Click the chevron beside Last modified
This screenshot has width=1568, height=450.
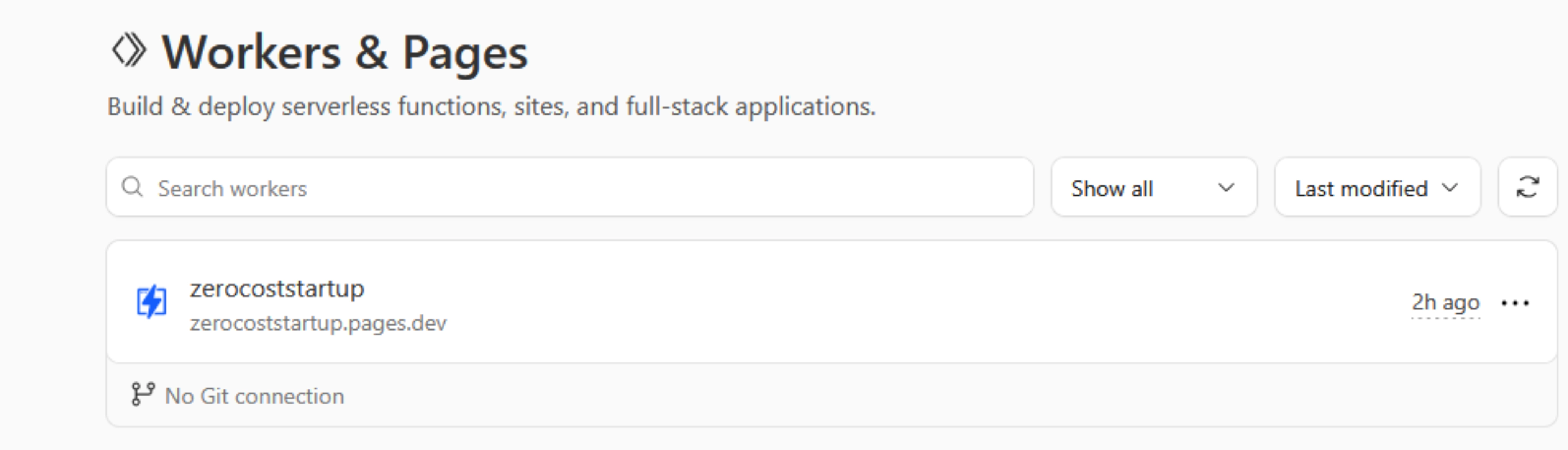pyautogui.click(x=1450, y=188)
